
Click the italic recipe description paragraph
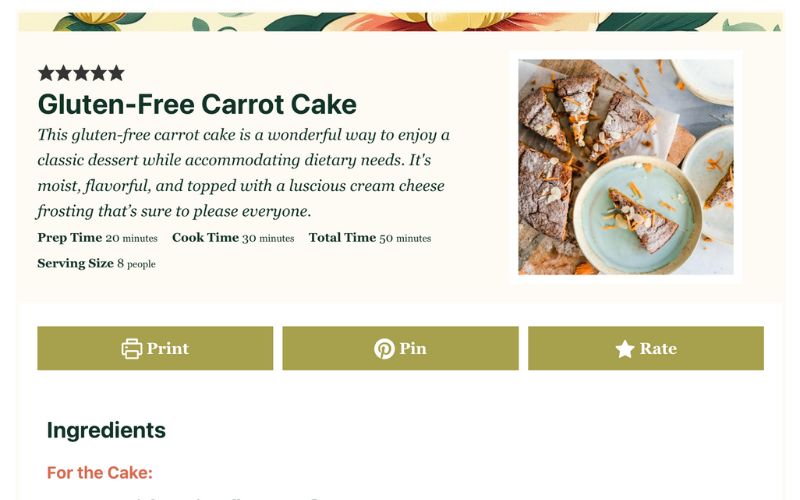click(x=243, y=173)
